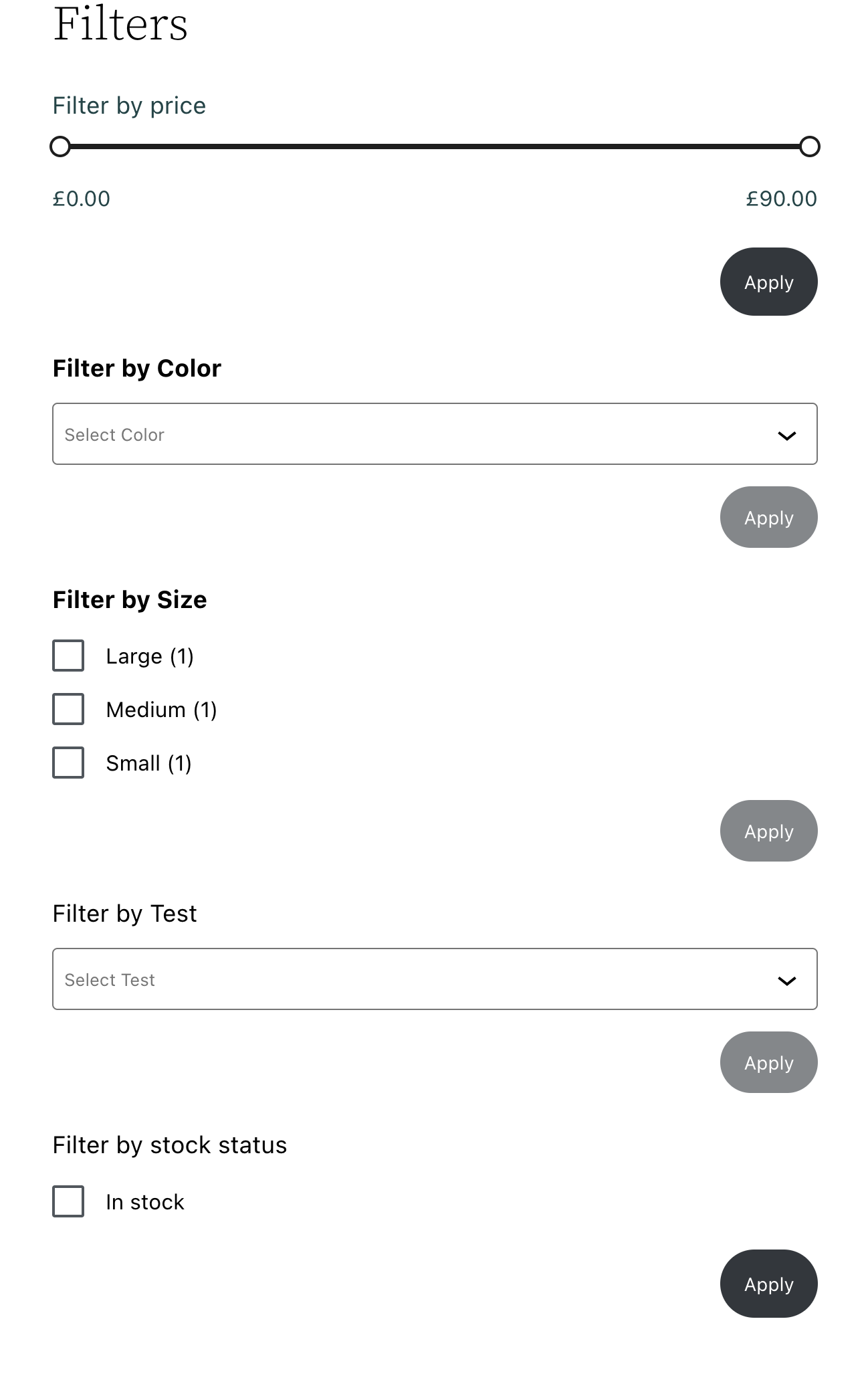Expand the Test dropdown via its chevron
This screenshot has width=868, height=1394.
click(788, 979)
